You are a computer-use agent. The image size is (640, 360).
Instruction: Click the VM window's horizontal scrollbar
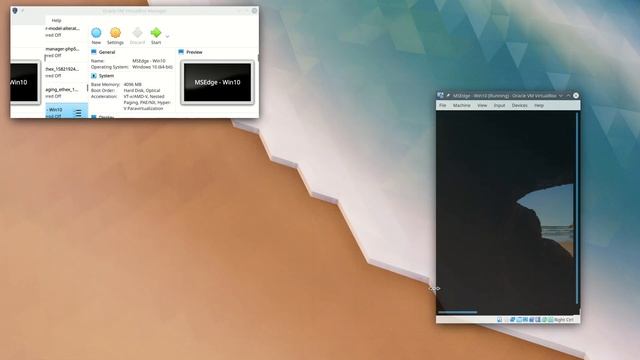tap(458, 312)
